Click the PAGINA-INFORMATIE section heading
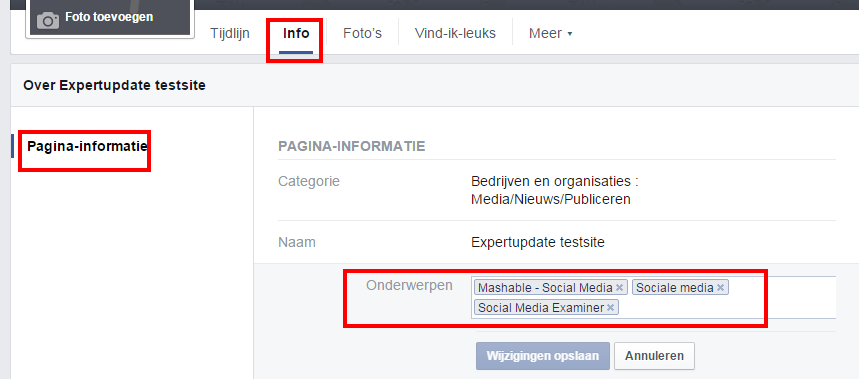Viewport: 859px width, 379px height. [352, 146]
